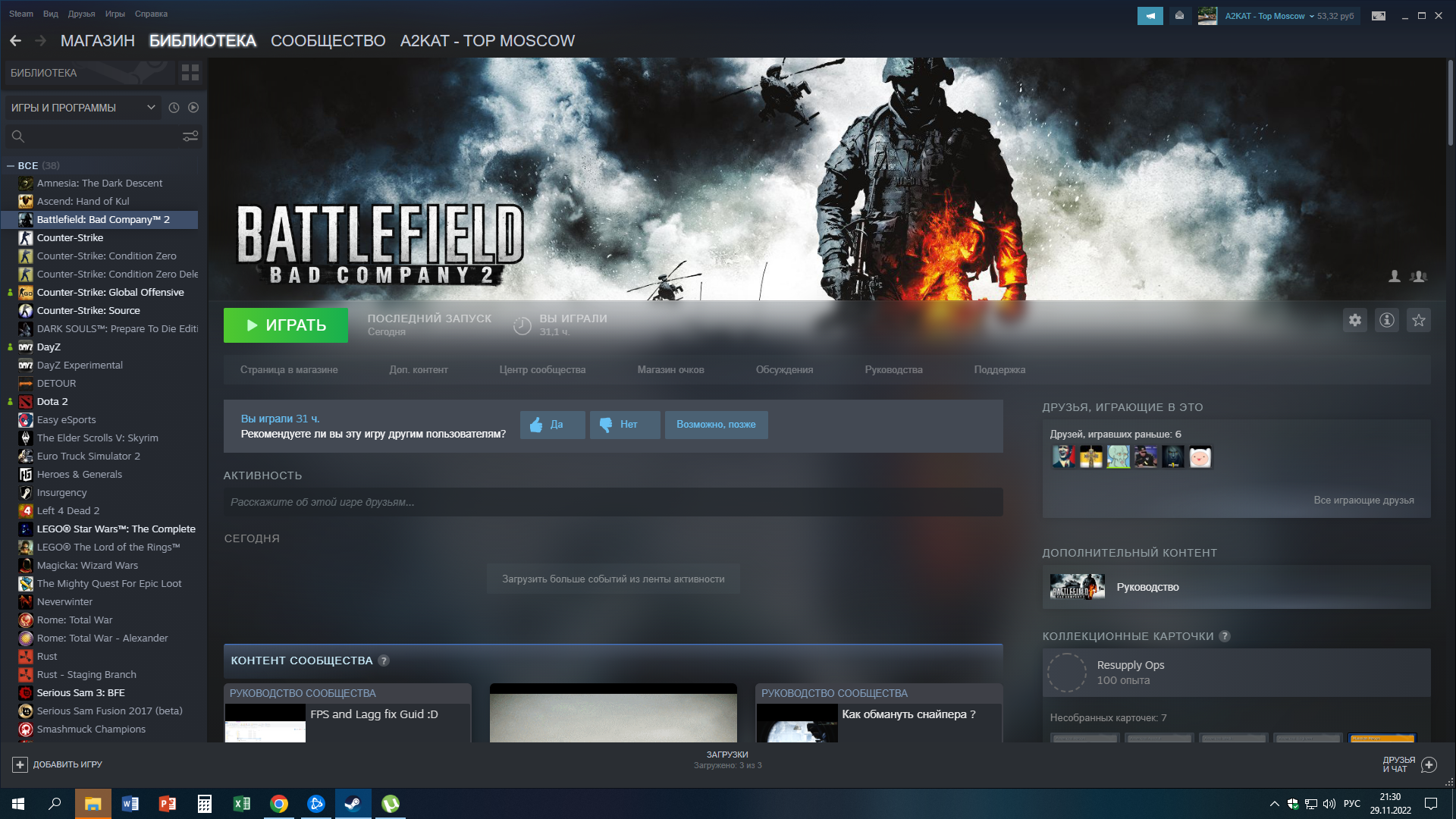The height and width of the screenshot is (819, 1456).
Task: Open the taskbar volume icon
Action: [x=1329, y=804]
